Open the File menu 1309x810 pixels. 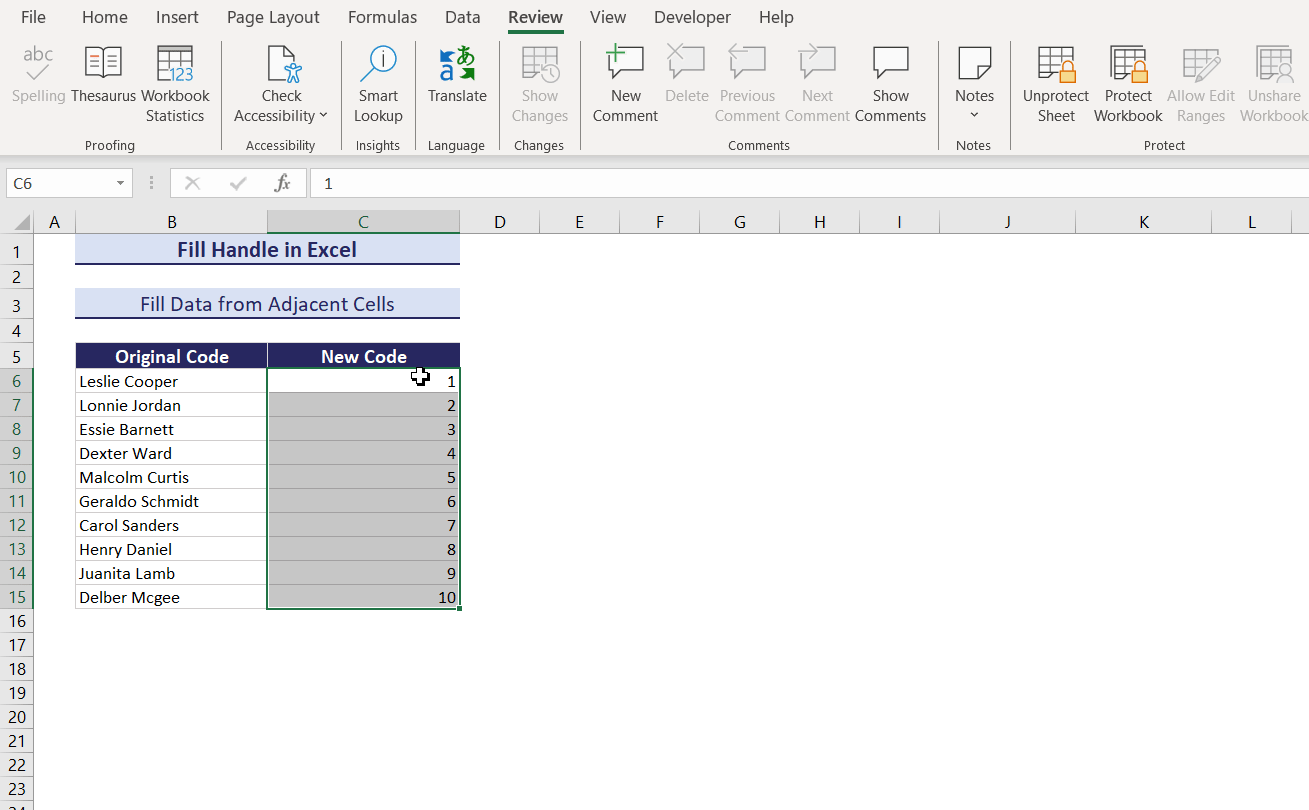tap(33, 17)
